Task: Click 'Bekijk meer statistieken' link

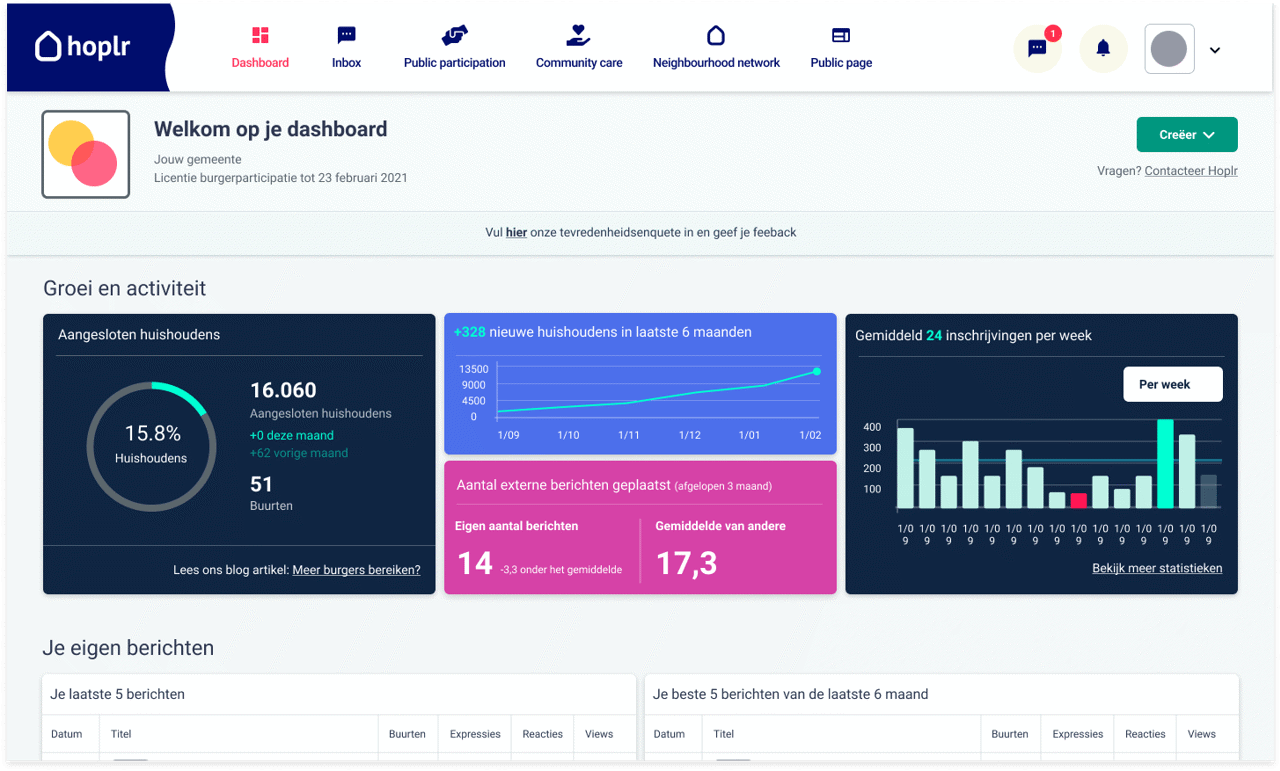Action: [x=1157, y=568]
